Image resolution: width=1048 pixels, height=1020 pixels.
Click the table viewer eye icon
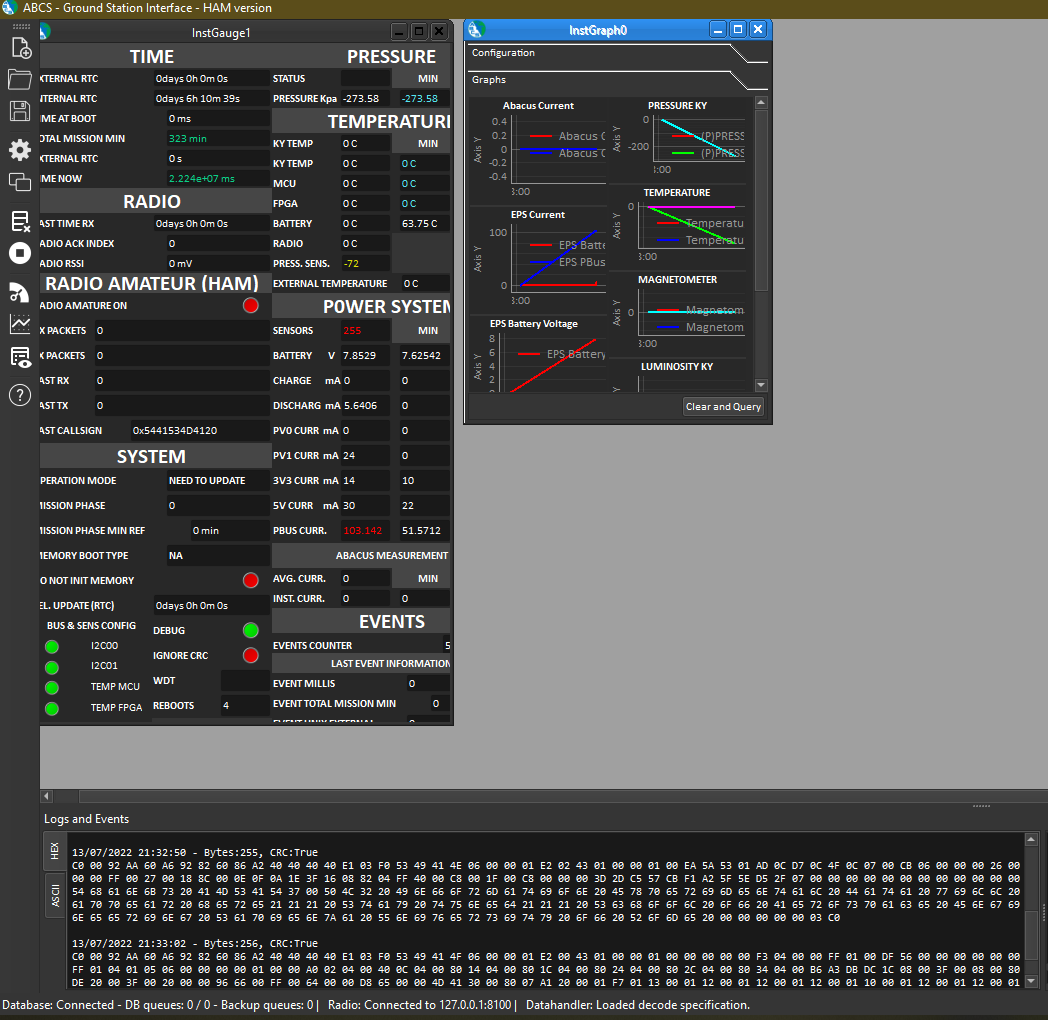point(20,357)
